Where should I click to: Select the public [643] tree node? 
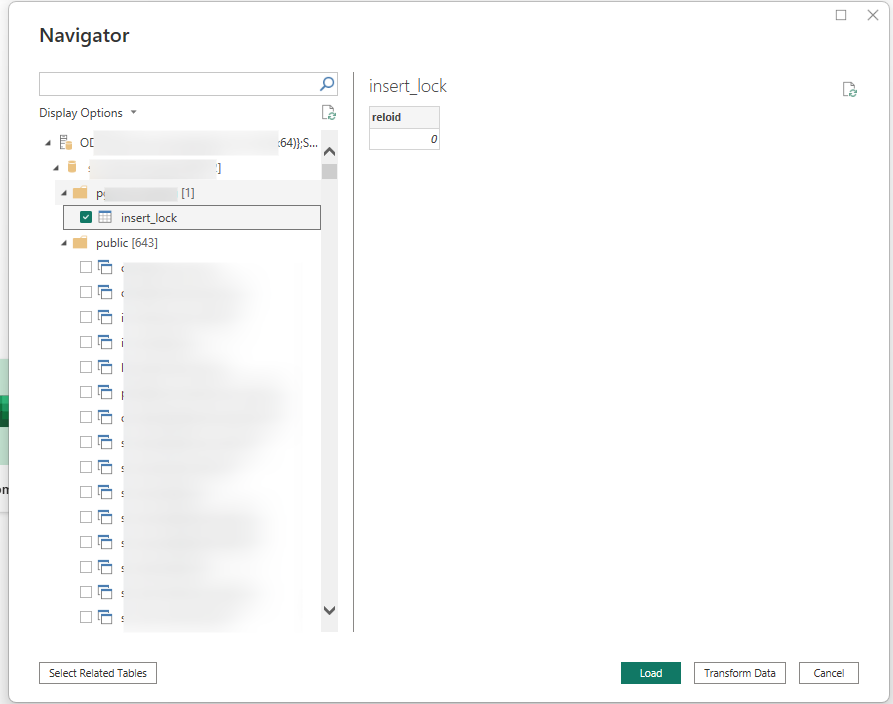click(126, 243)
